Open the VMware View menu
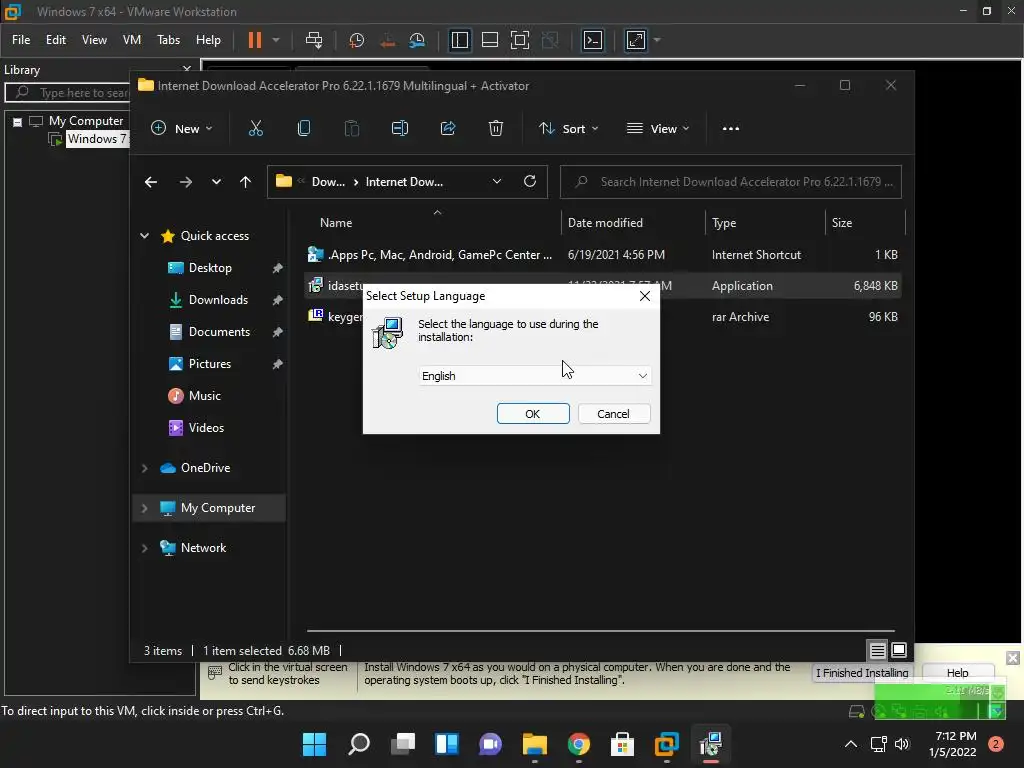This screenshot has height=768, width=1024. pyautogui.click(x=94, y=40)
